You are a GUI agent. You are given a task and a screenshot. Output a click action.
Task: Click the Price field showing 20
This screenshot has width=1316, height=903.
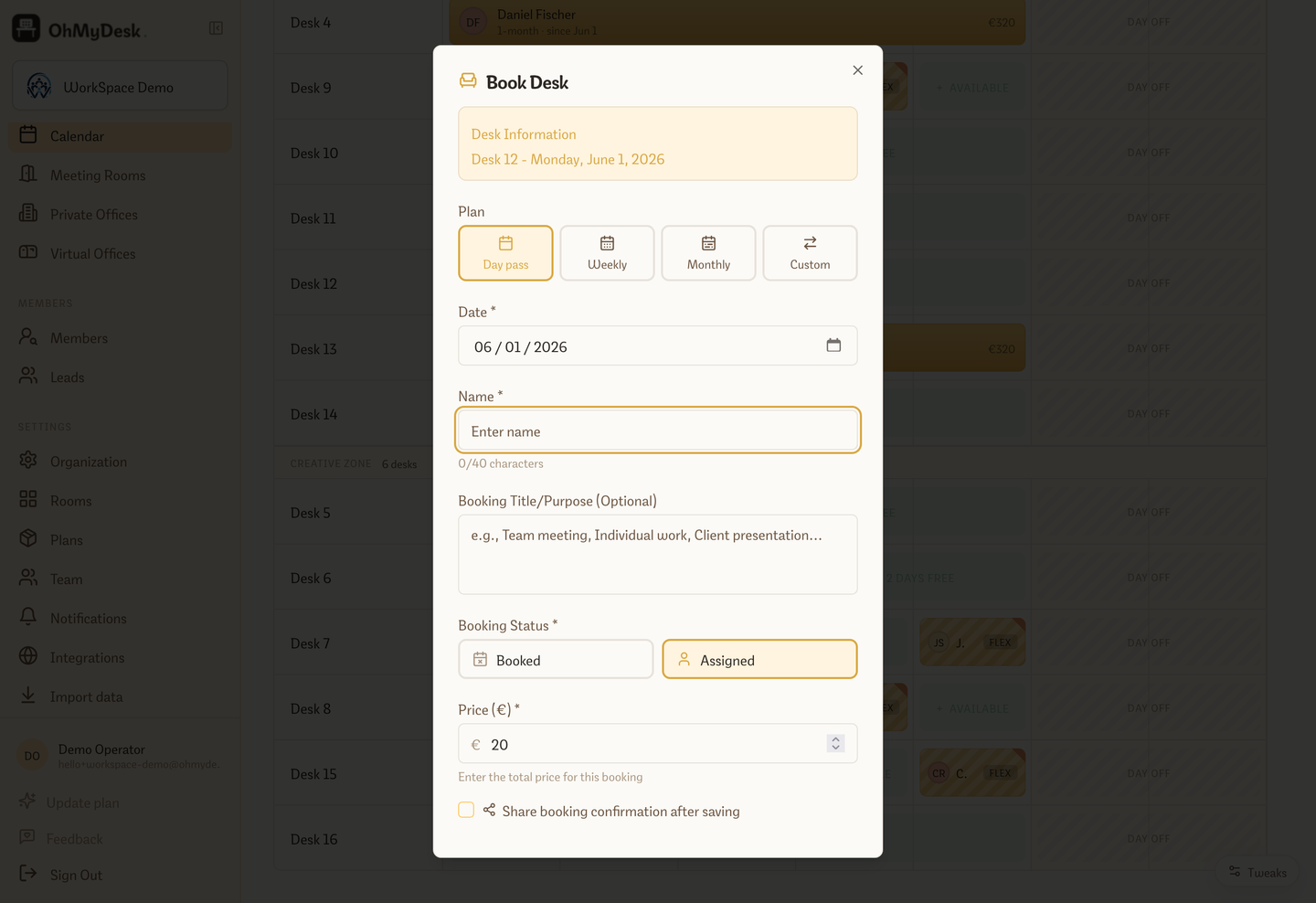658,744
